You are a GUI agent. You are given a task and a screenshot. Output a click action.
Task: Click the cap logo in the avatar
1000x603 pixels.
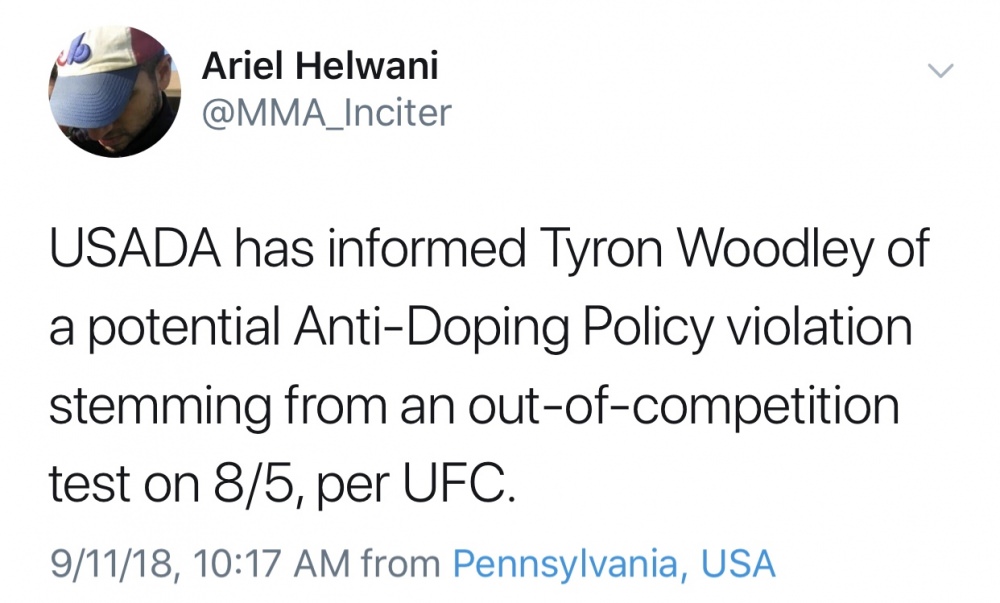[x=75, y=52]
